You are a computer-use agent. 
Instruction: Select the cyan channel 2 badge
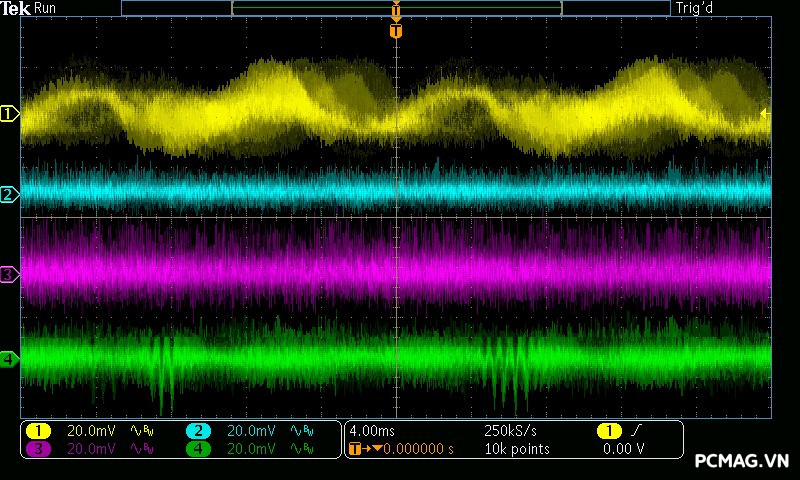[x=198, y=431]
